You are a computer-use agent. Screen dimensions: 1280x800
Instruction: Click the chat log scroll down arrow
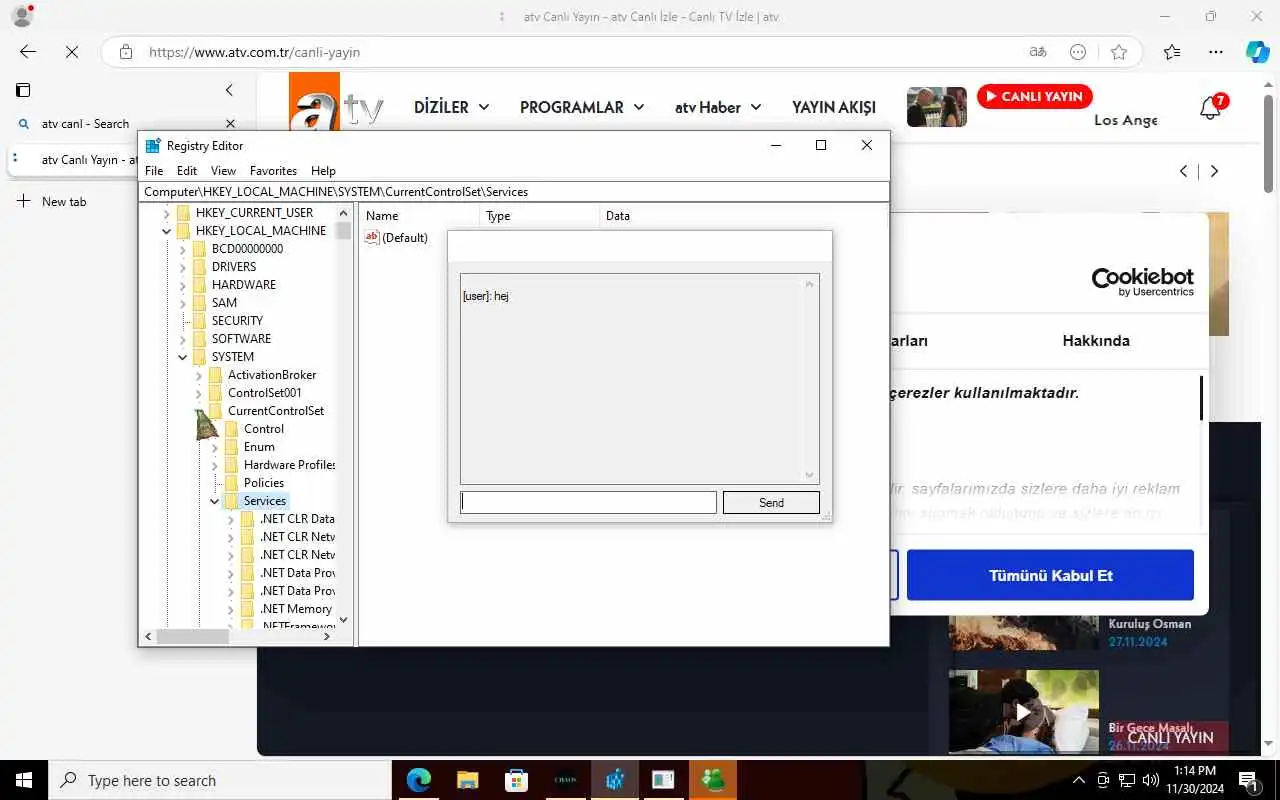(x=810, y=475)
